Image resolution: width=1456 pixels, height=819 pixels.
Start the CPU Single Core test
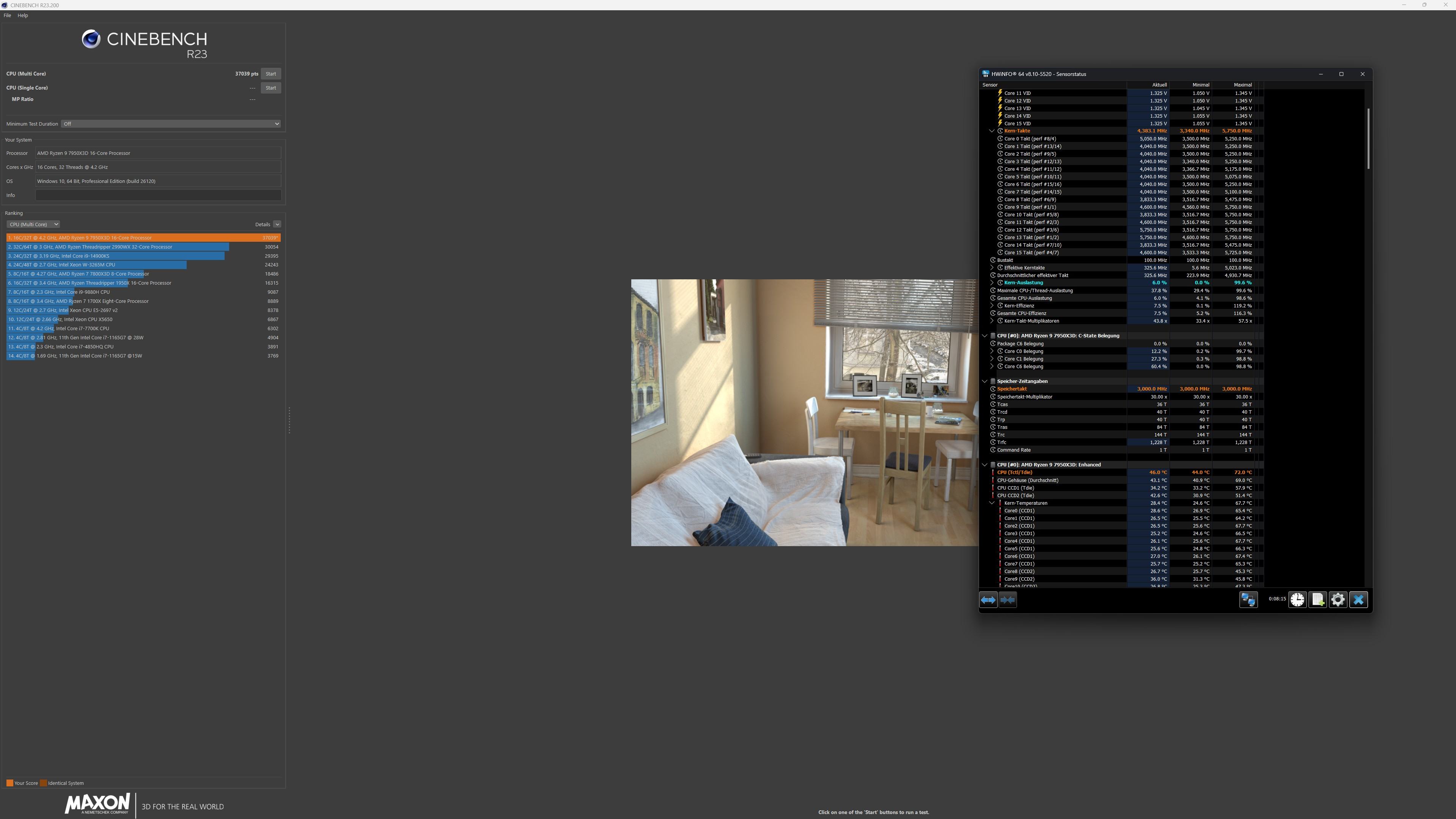coord(271,88)
